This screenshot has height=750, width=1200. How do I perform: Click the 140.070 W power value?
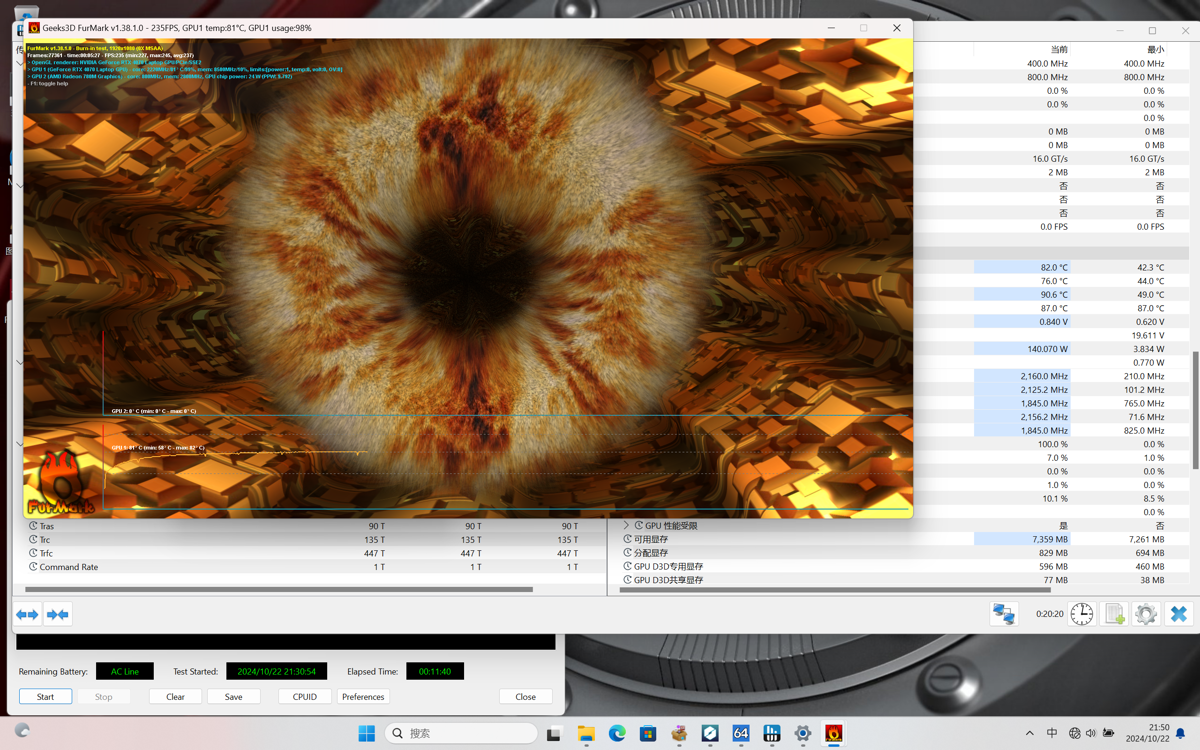(x=1048, y=349)
